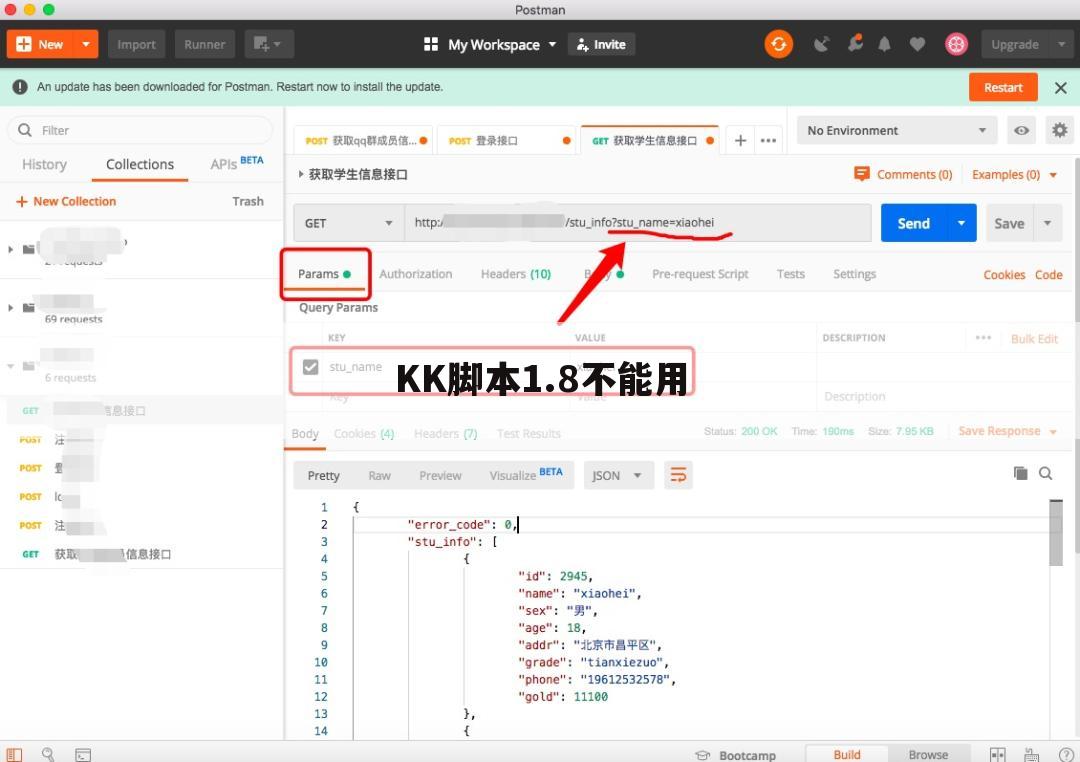Image resolution: width=1080 pixels, height=762 pixels.
Task: Click the Send button
Action: click(x=913, y=223)
